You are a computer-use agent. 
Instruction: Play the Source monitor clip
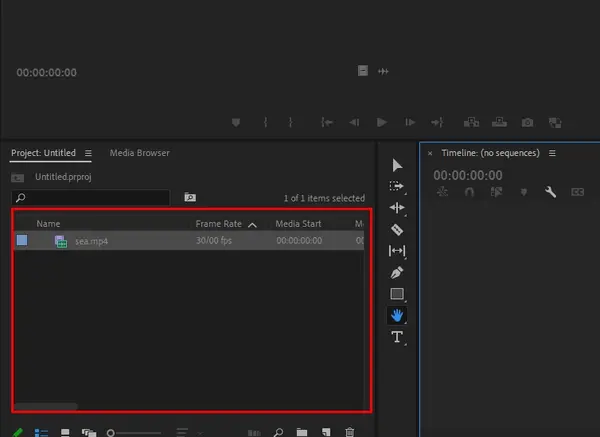pyautogui.click(x=382, y=122)
